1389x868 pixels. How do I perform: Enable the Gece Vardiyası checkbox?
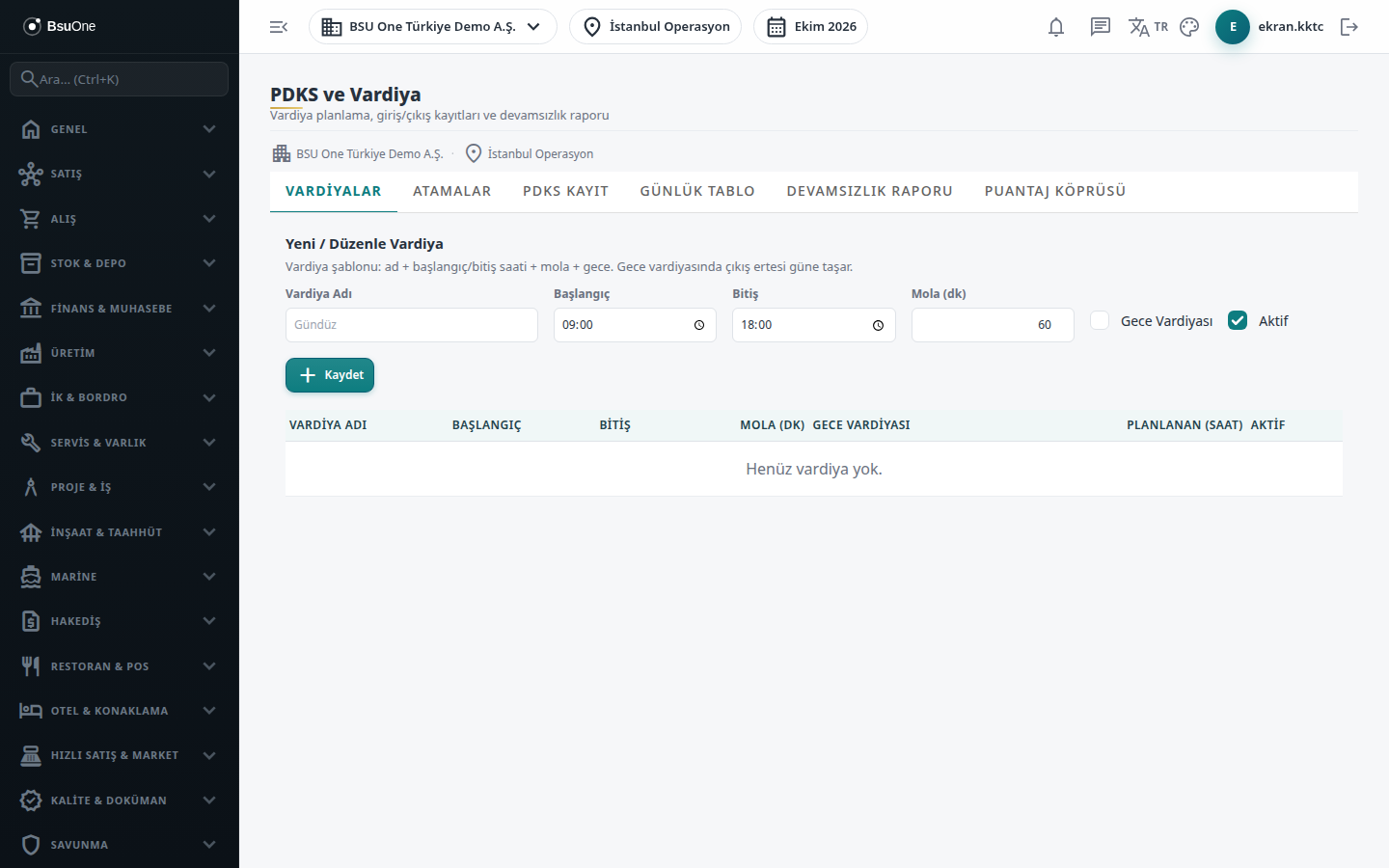pyautogui.click(x=1100, y=320)
